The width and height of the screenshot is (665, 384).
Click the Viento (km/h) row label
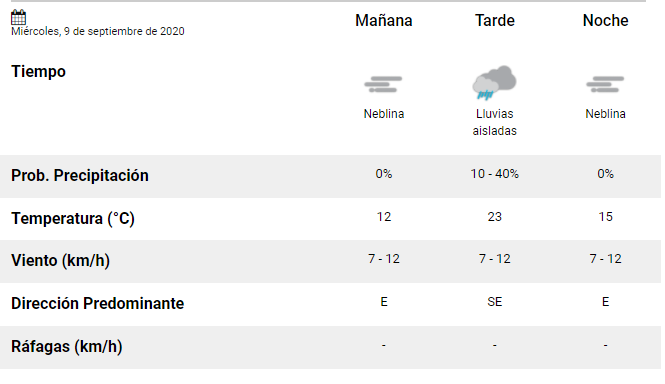tap(60, 261)
